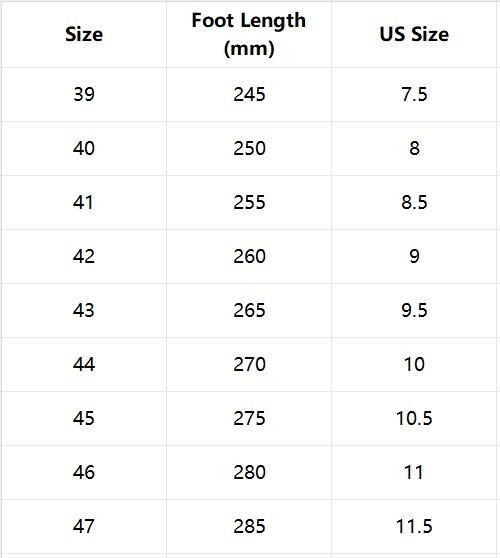Click the foot length 280 cell
500x558 pixels.
point(249,473)
